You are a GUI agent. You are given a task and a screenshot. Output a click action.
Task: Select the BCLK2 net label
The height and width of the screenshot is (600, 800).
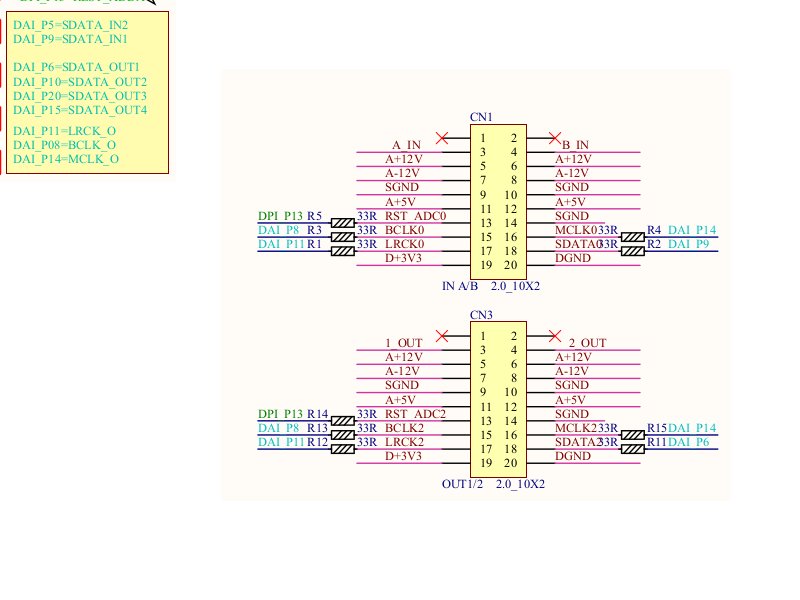point(405,428)
